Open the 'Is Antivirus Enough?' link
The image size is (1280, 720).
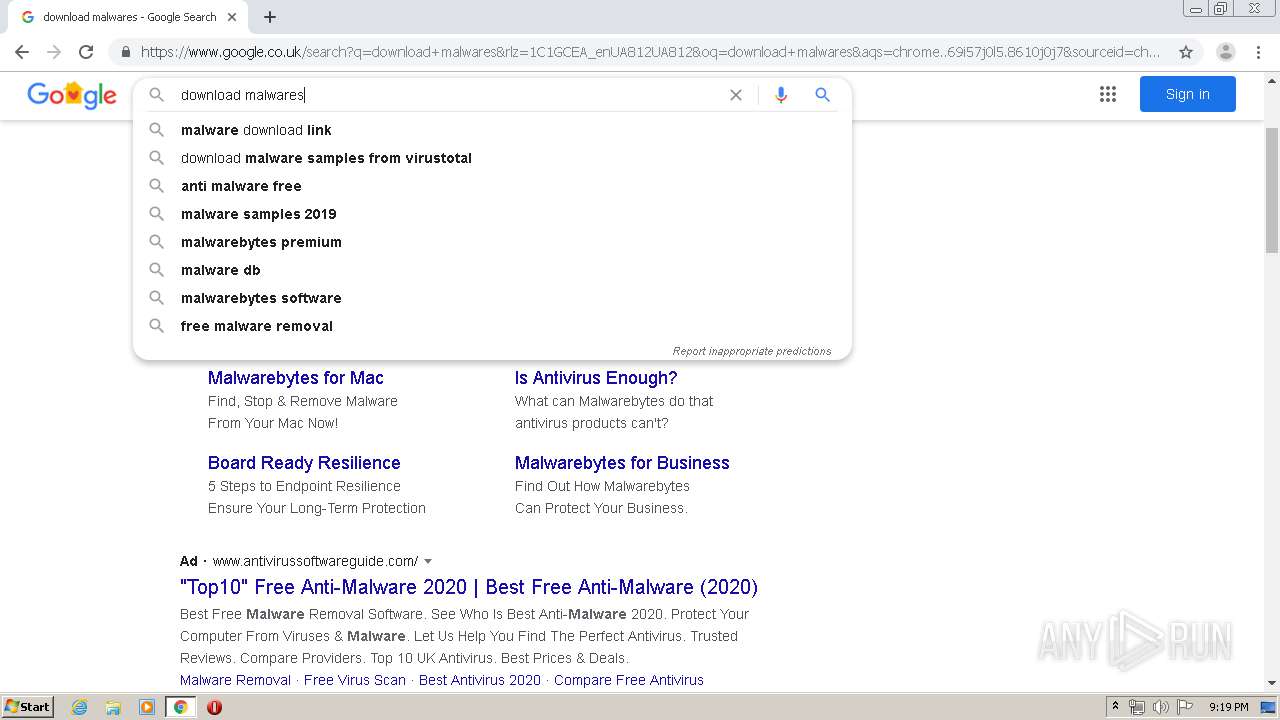tap(596, 378)
